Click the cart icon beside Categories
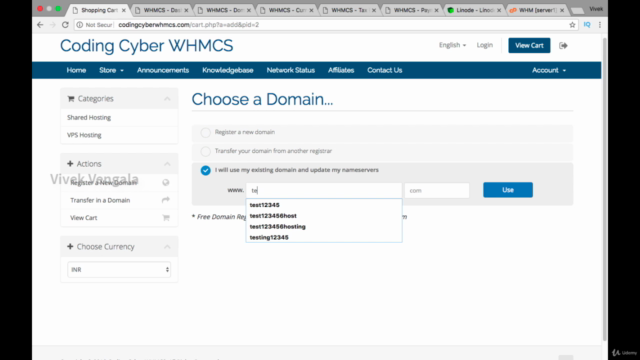Screen dimensions: 640x360 [x=71, y=99]
